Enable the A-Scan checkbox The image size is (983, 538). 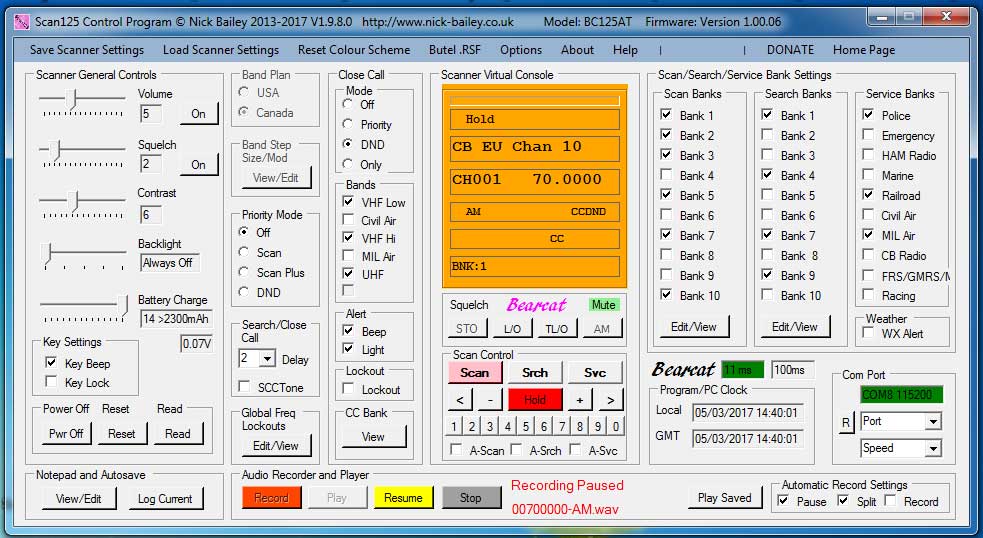456,449
